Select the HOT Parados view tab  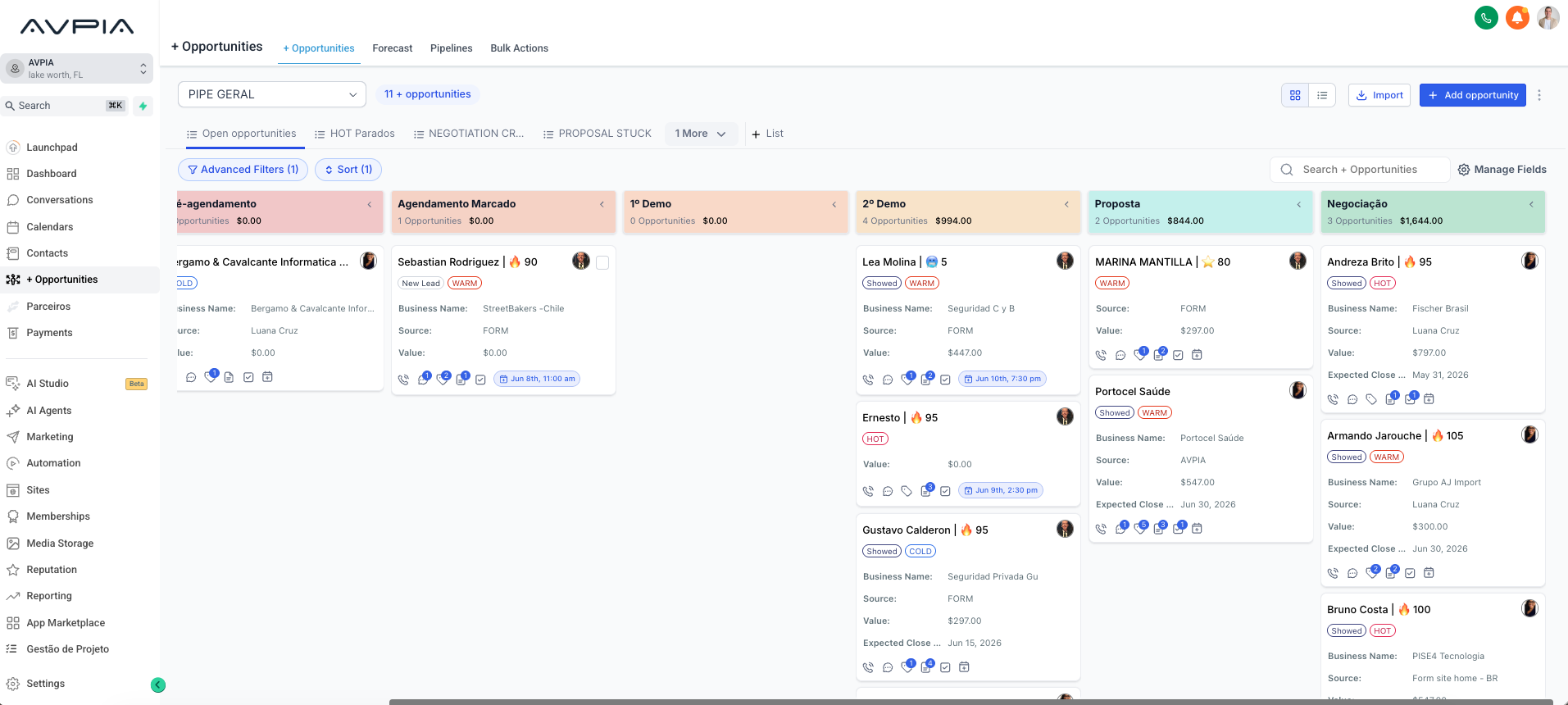355,134
